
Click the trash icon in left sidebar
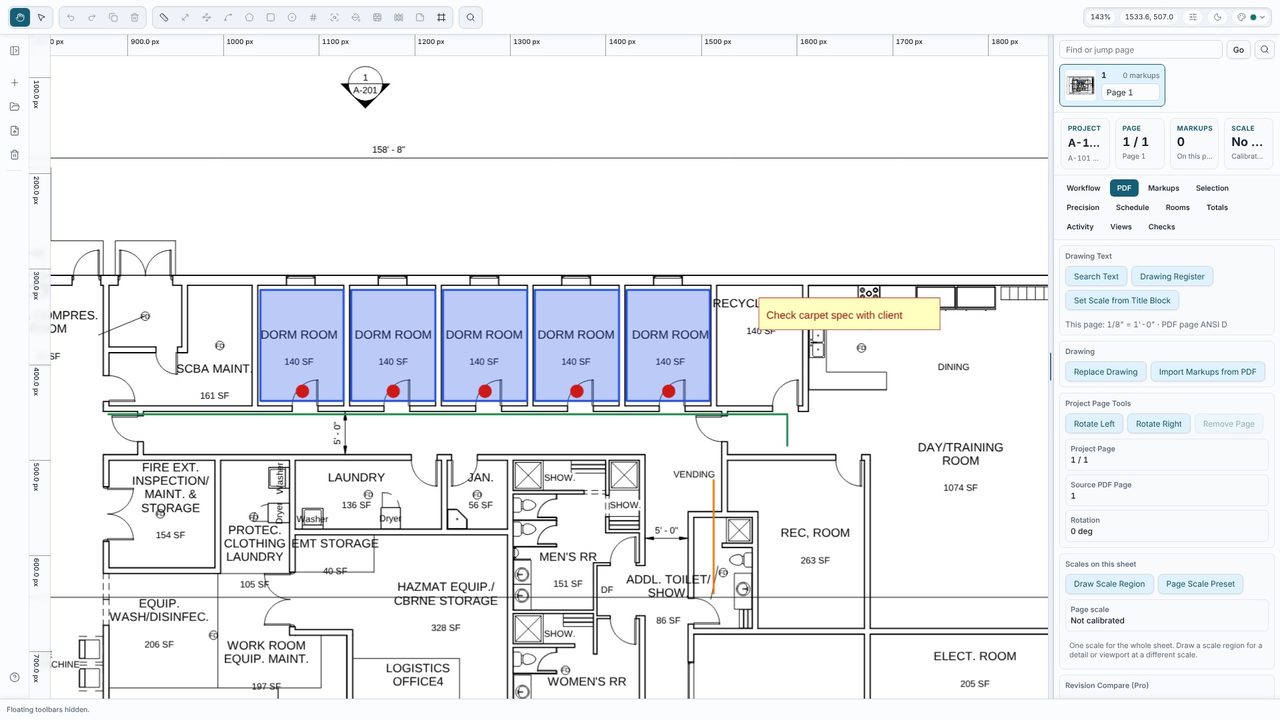pos(15,154)
